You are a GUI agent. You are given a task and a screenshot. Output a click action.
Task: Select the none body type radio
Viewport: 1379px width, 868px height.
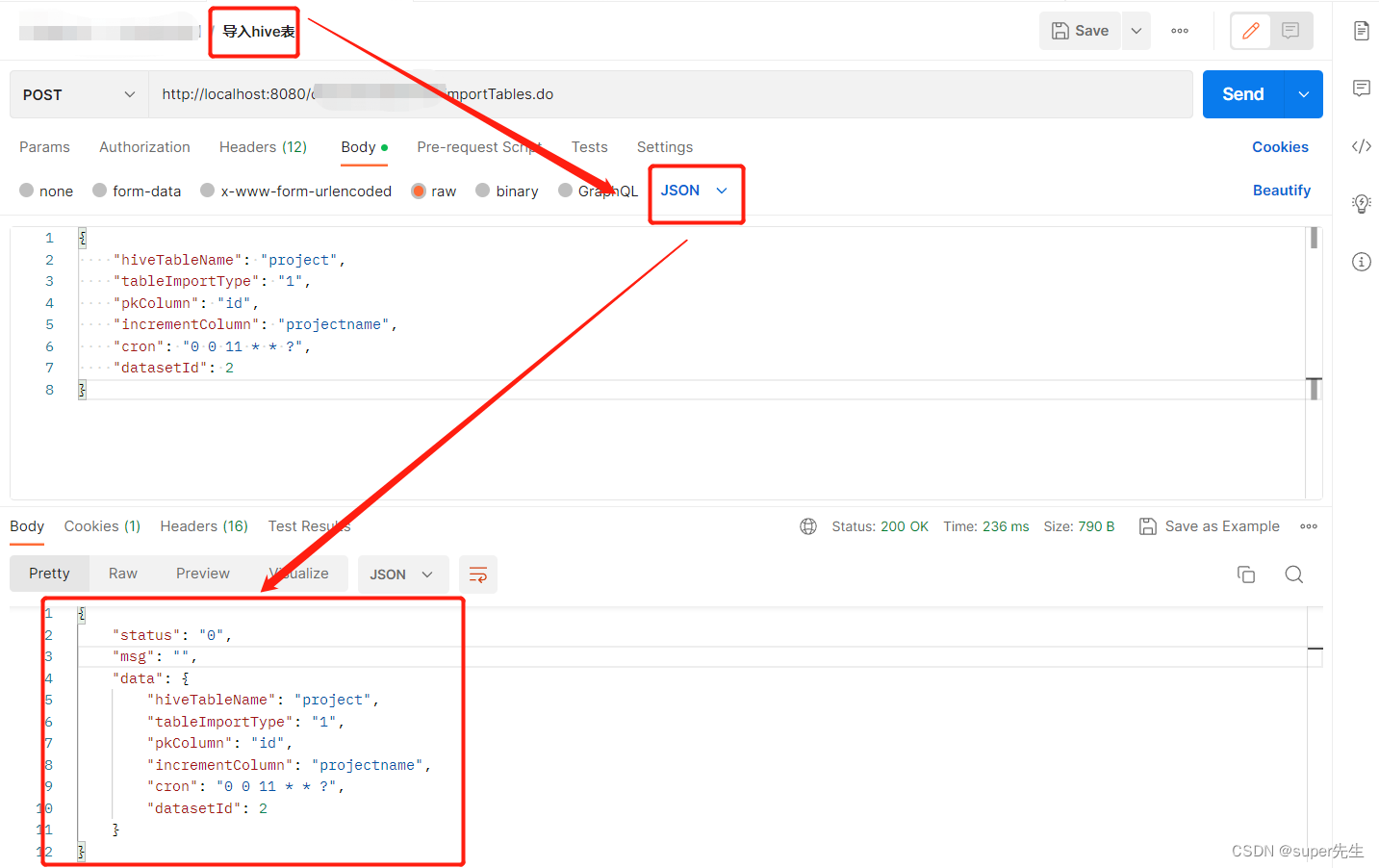27,191
